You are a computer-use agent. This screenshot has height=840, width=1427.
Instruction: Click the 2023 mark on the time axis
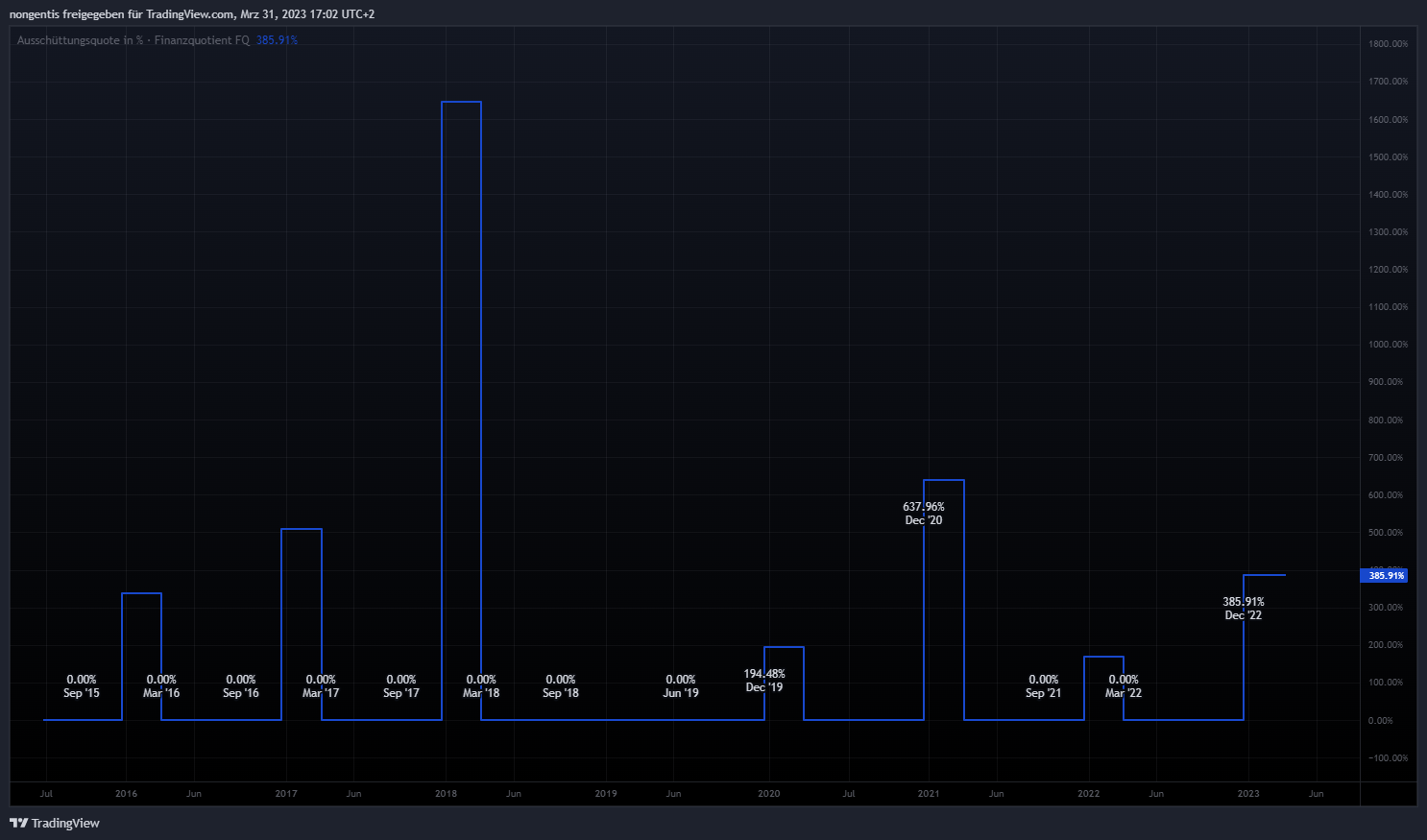(x=1248, y=794)
